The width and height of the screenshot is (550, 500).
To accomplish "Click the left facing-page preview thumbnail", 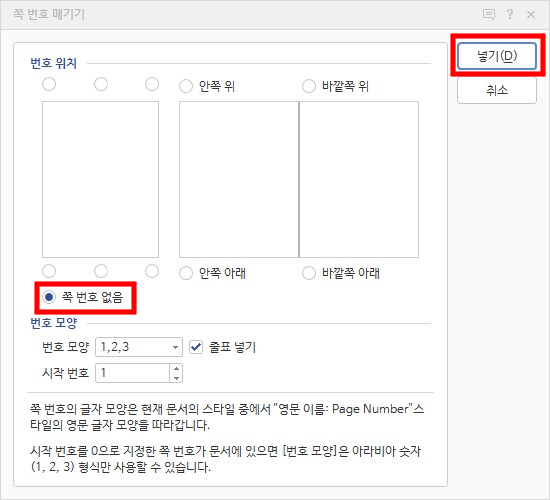I will (239, 179).
